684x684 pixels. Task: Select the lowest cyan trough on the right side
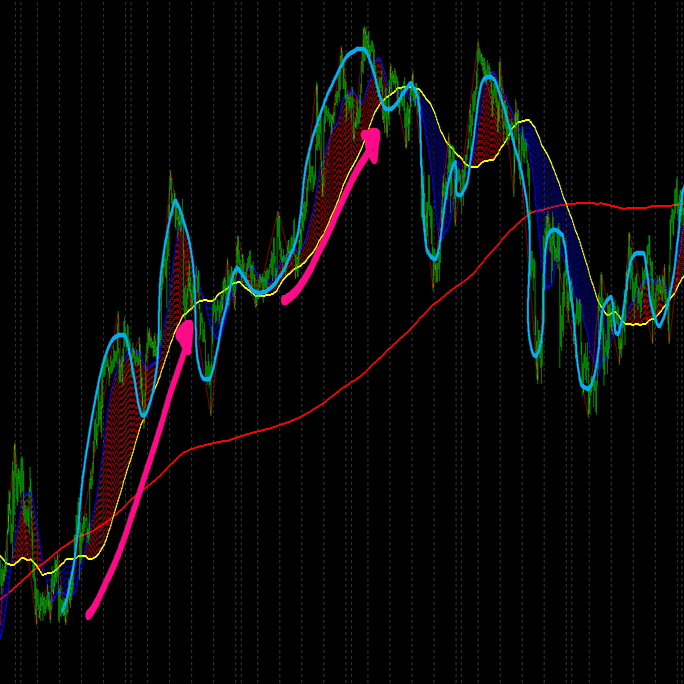click(x=588, y=387)
